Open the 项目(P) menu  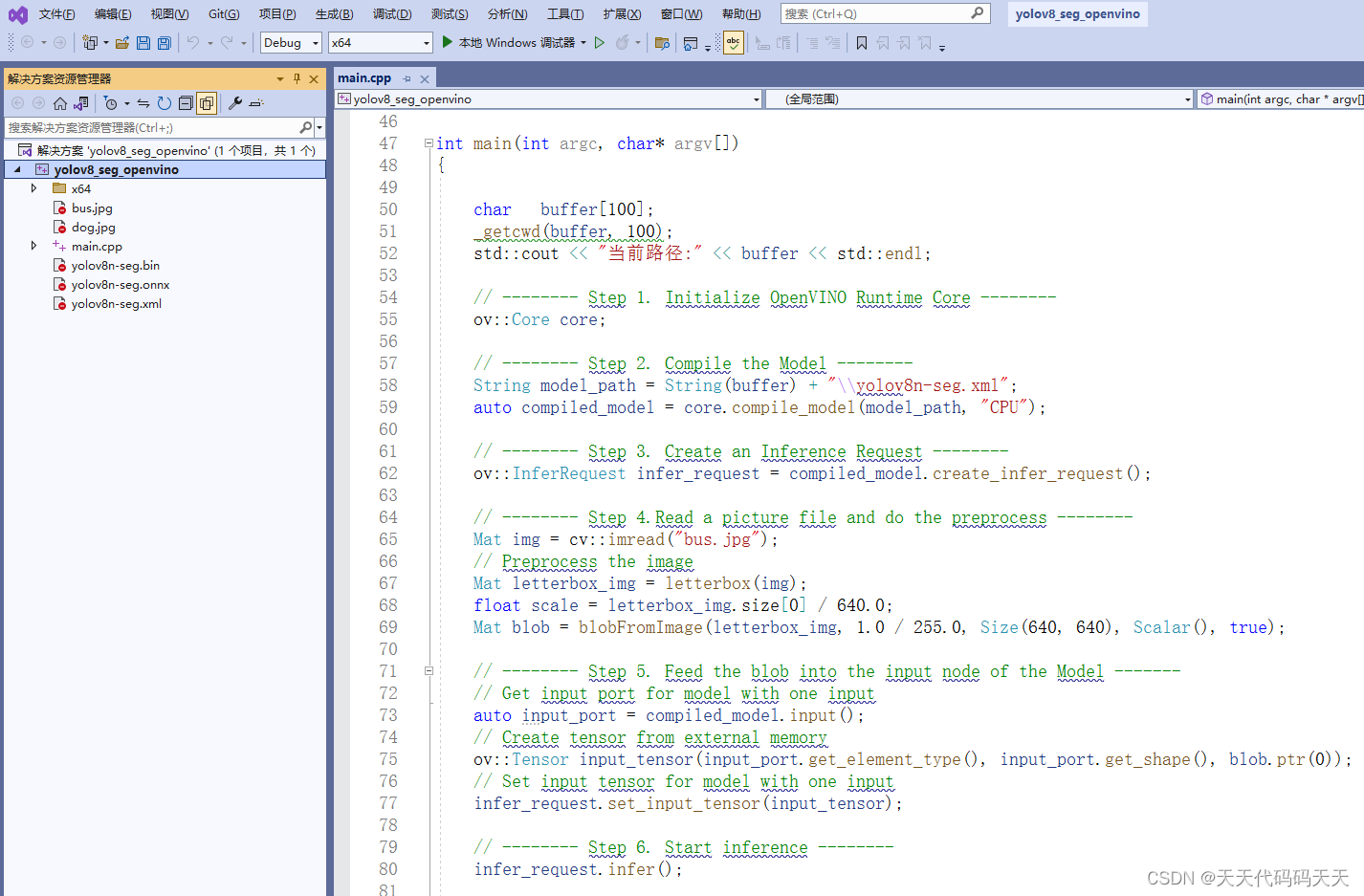(277, 13)
